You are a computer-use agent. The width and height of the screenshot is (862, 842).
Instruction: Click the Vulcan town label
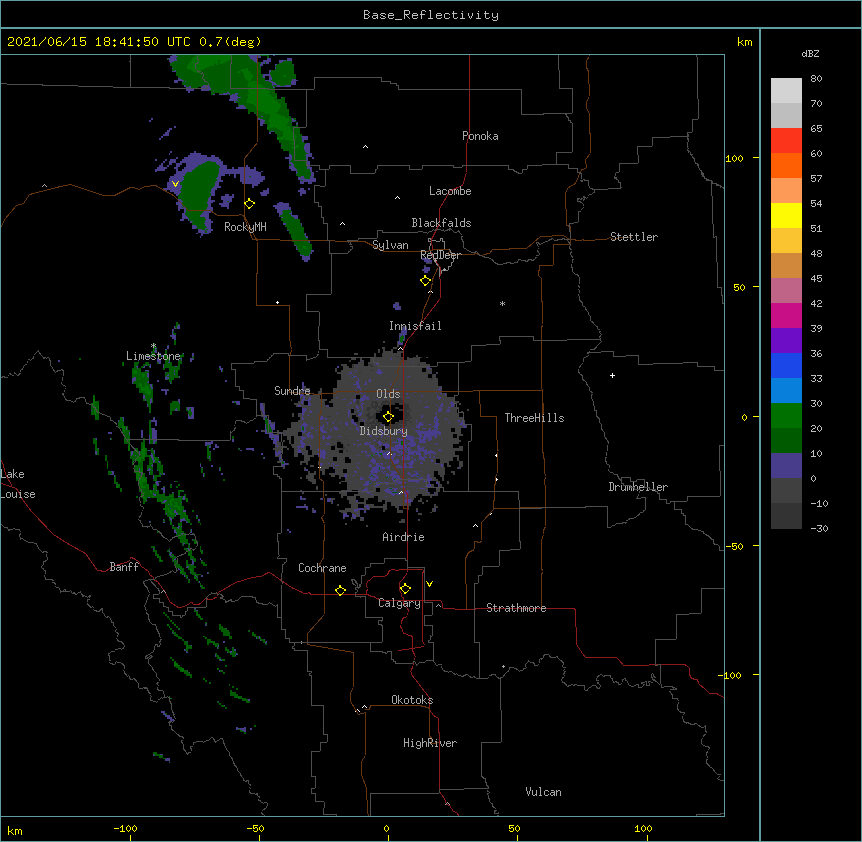pos(543,792)
